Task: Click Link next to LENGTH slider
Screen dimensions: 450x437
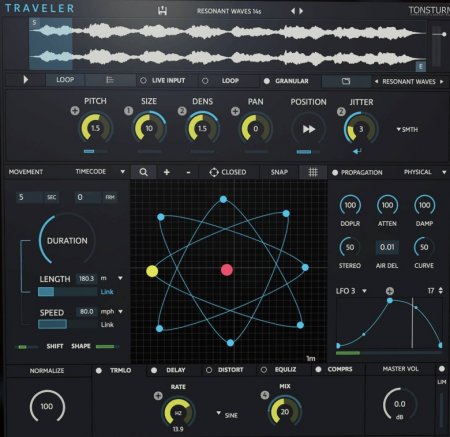Action: tap(107, 292)
